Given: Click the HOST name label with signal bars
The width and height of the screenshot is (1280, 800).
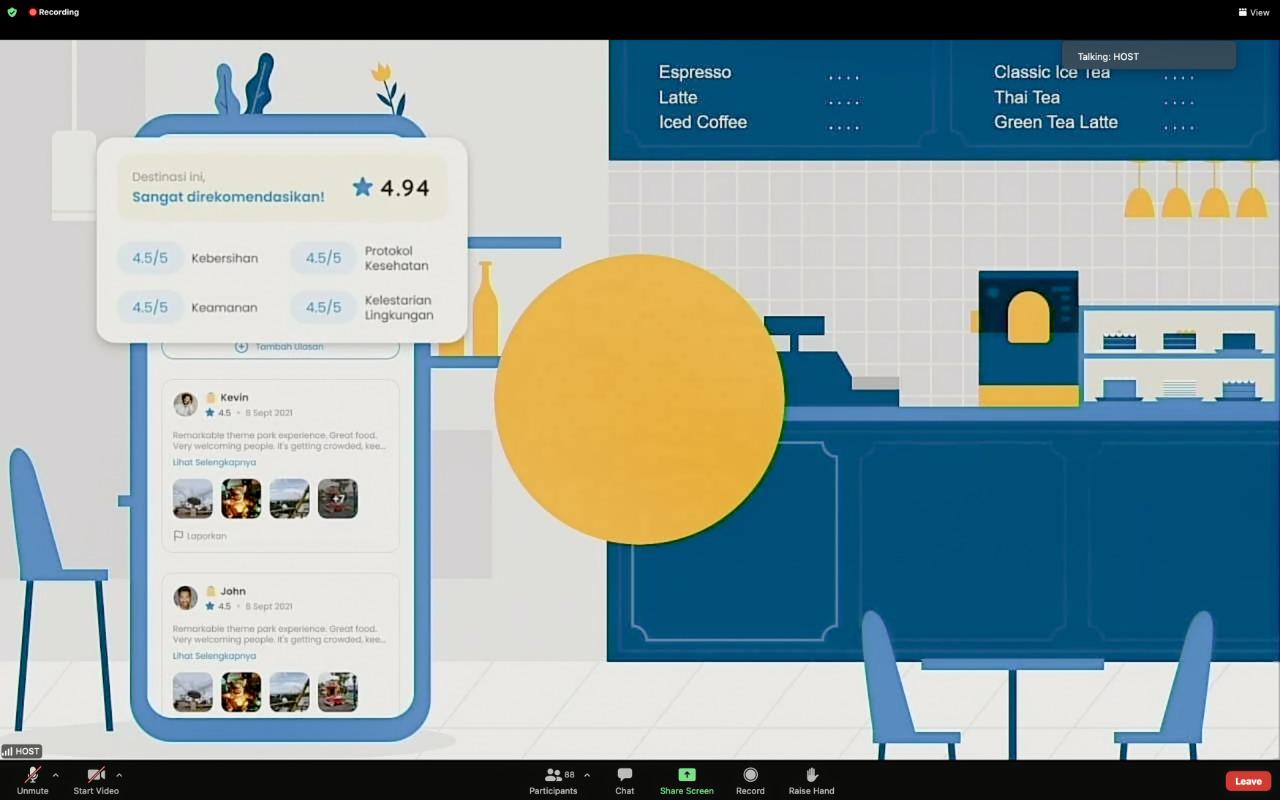Looking at the screenshot, I should 21,751.
